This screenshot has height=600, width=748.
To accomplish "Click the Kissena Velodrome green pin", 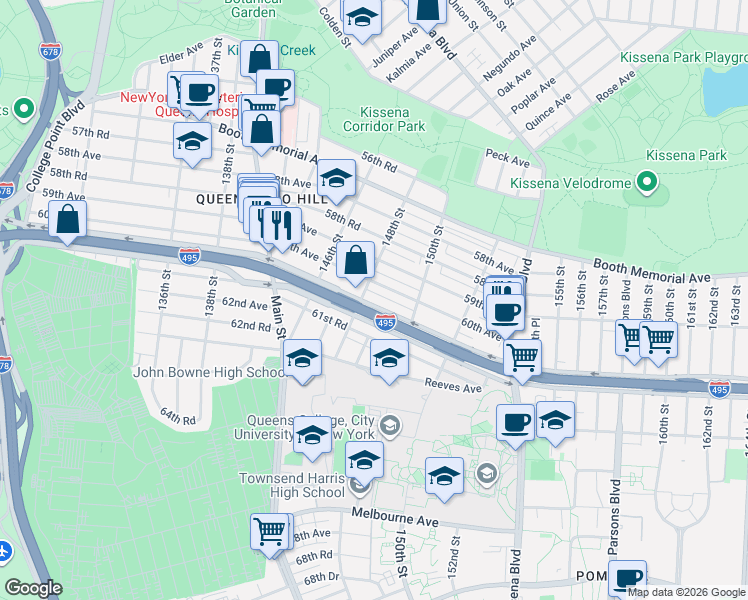I will (x=647, y=183).
